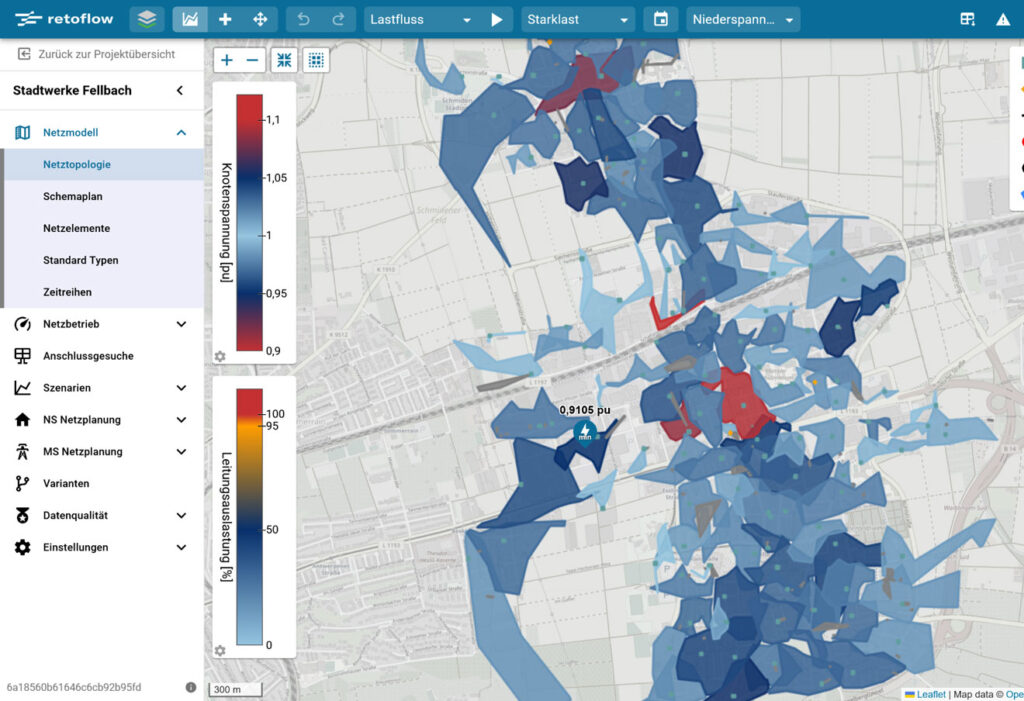Viewport: 1024px width, 701px height.
Task: Click the Einstellungen gear icon
Action: [22, 547]
